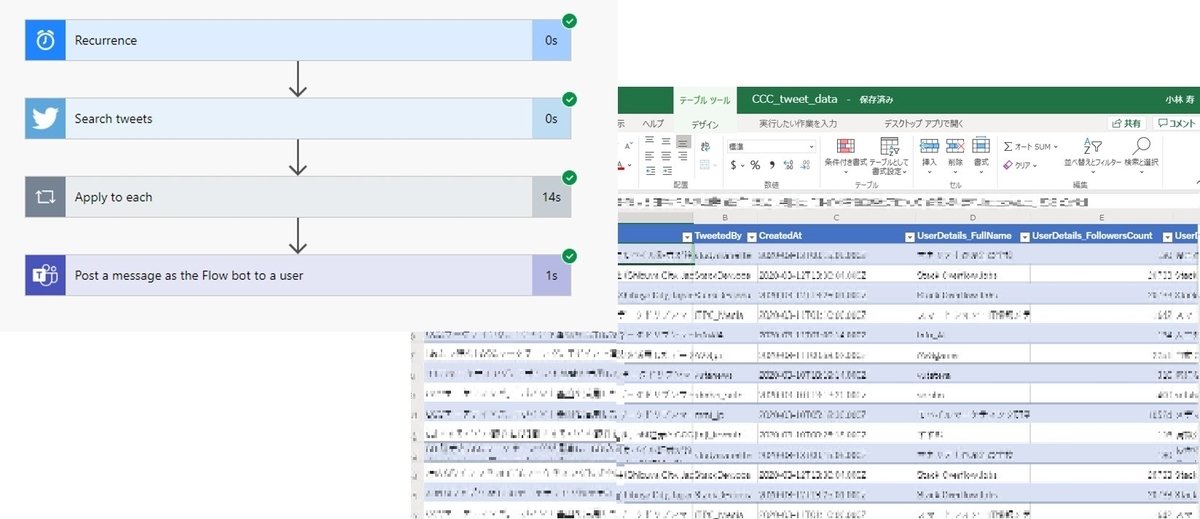The image size is (1200, 519).
Task: Click the Recurrence clock icon
Action: (x=45, y=40)
